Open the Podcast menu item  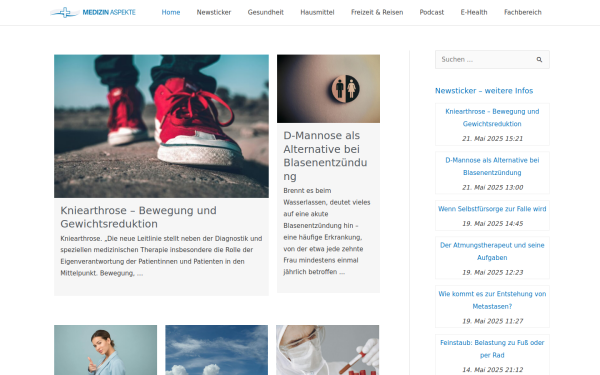click(x=432, y=12)
